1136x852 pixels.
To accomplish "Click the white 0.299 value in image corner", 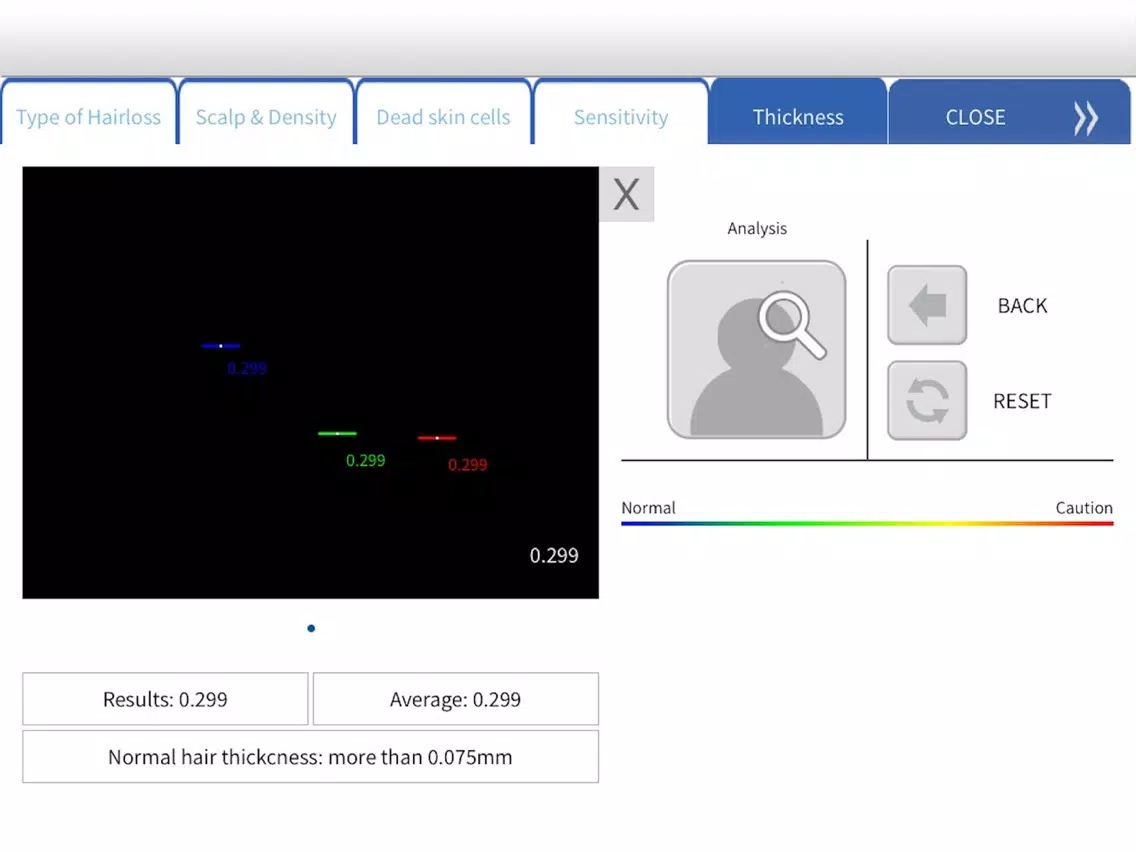I will [554, 556].
